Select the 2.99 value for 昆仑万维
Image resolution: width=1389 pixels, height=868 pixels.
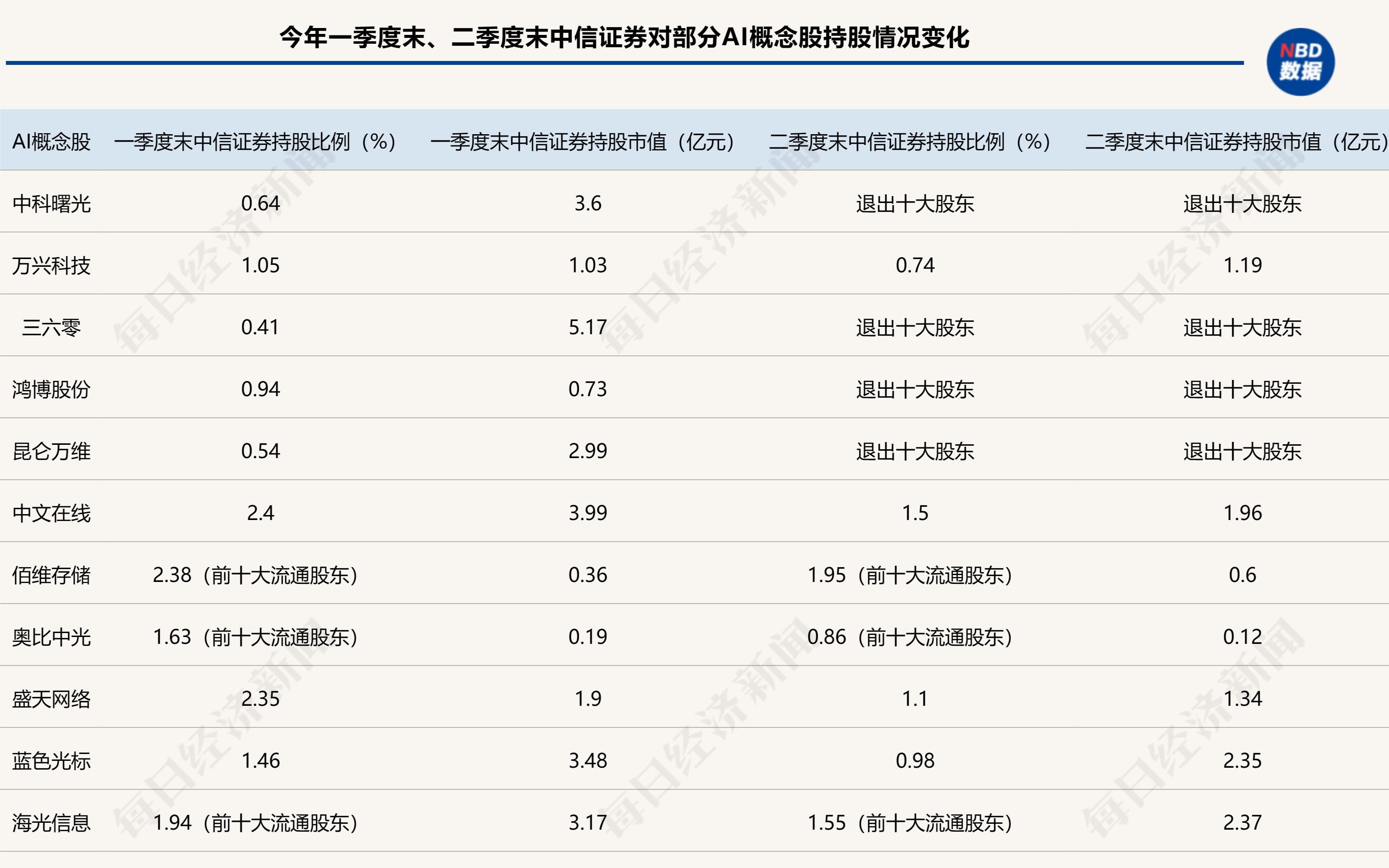click(588, 451)
